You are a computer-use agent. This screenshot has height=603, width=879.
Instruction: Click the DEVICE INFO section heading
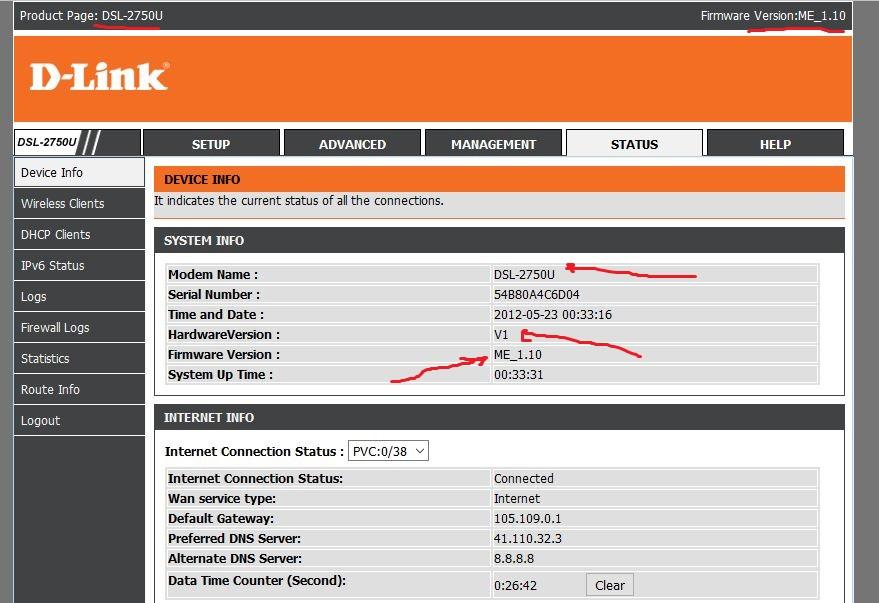coord(202,180)
